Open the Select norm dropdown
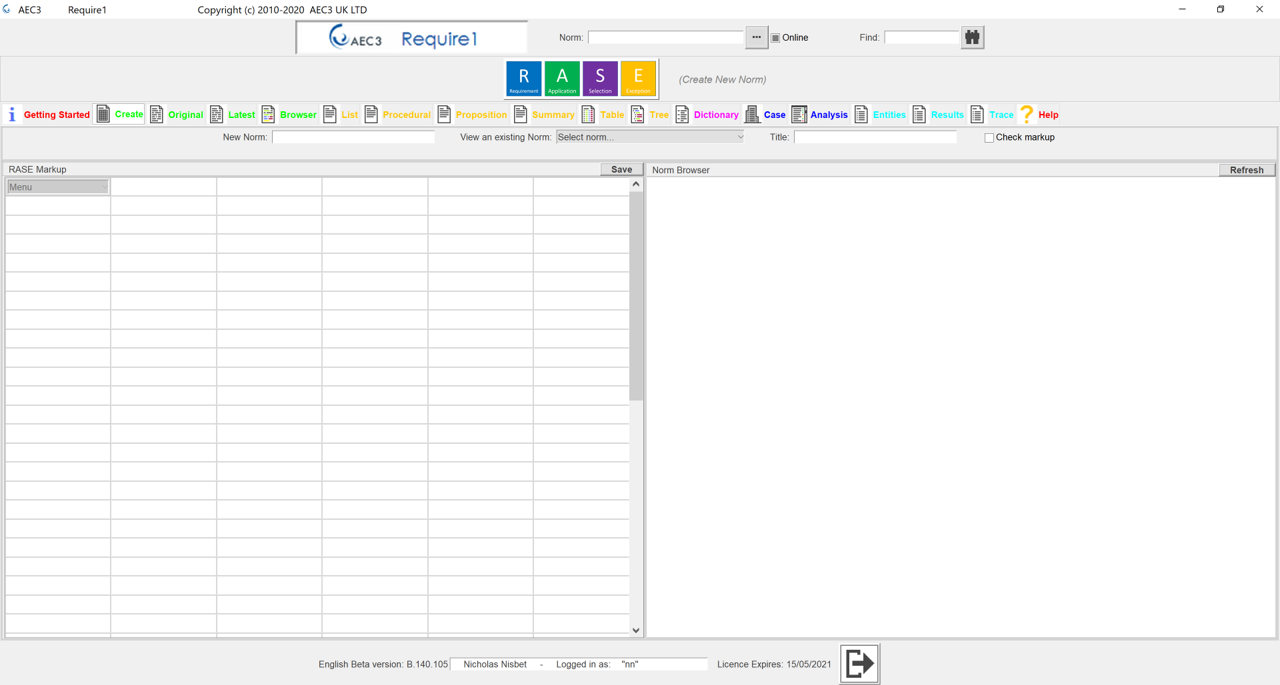This screenshot has width=1280, height=685. point(650,137)
